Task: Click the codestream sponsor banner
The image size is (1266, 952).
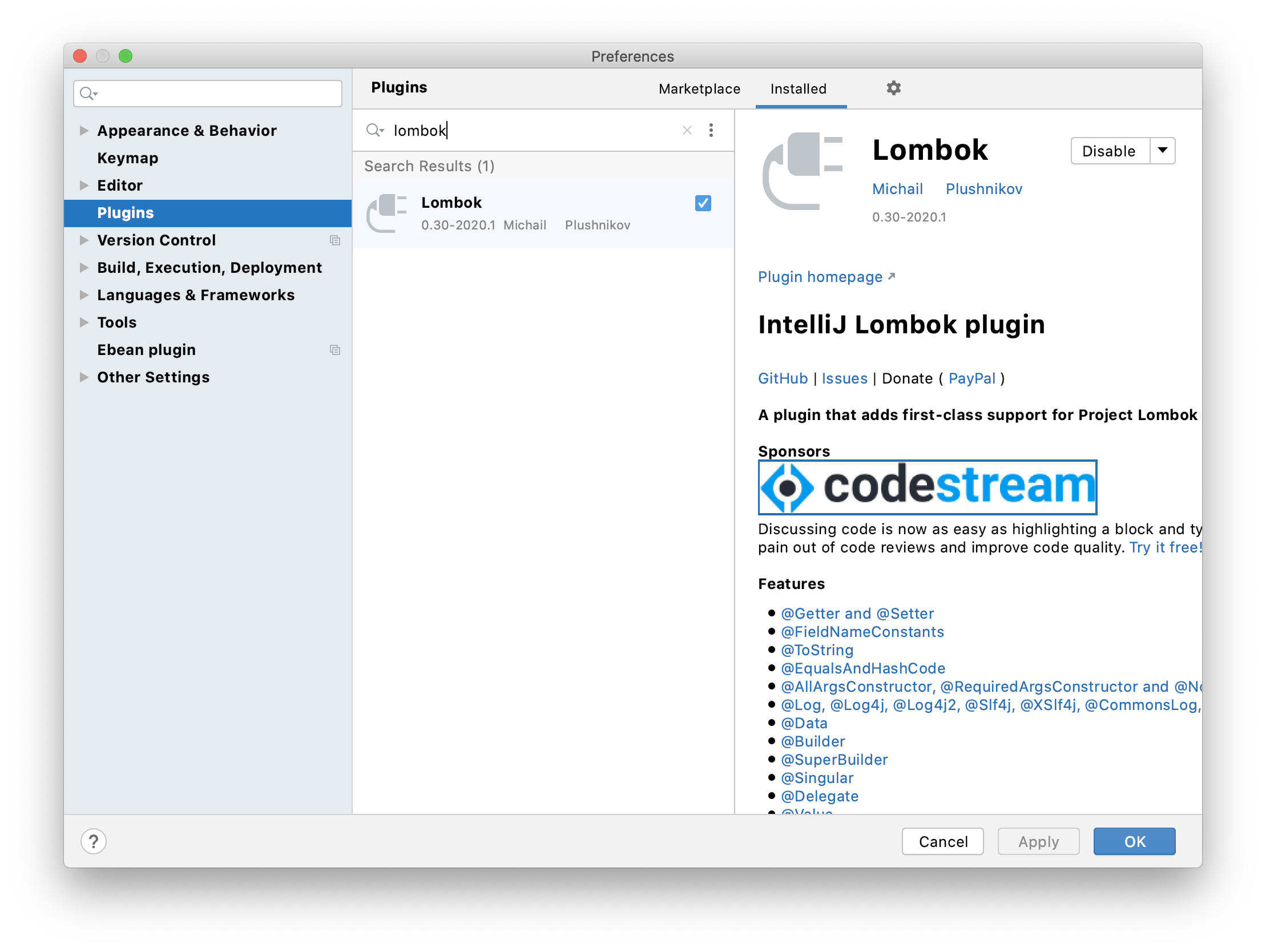Action: pos(927,487)
